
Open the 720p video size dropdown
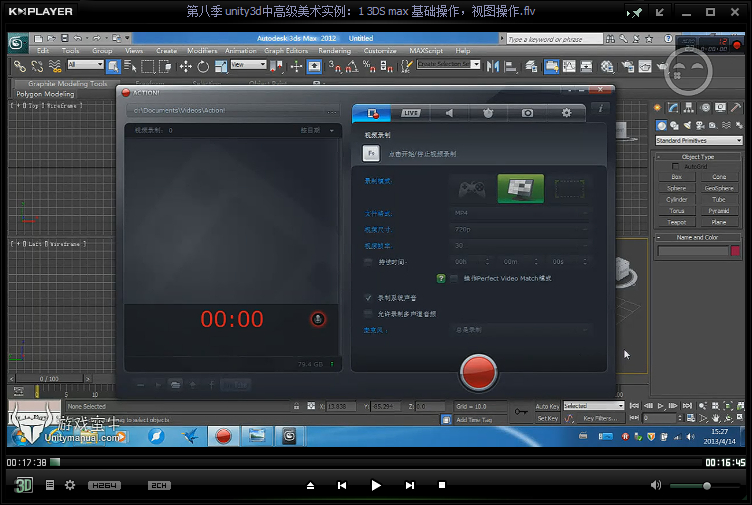pos(521,230)
